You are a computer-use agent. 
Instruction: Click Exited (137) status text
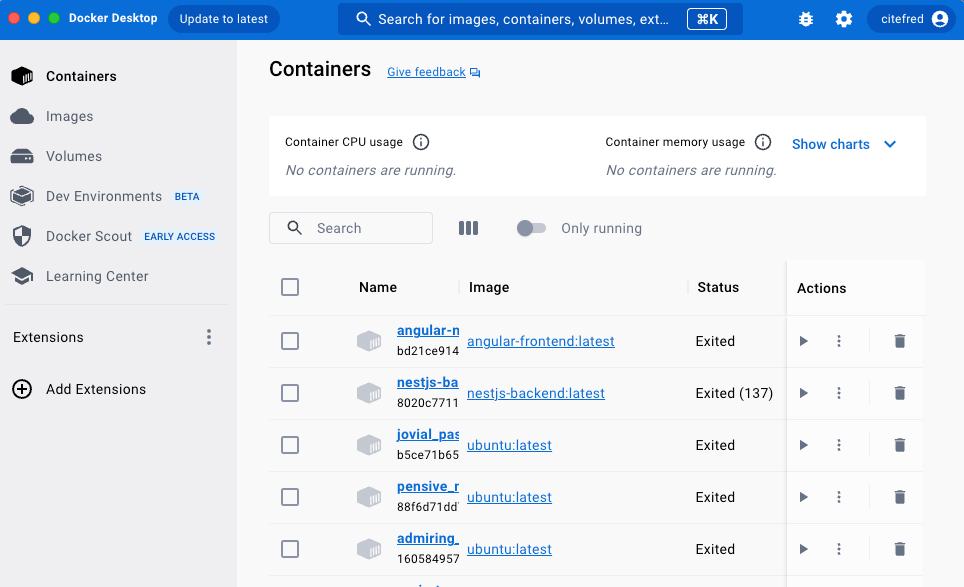[734, 393]
